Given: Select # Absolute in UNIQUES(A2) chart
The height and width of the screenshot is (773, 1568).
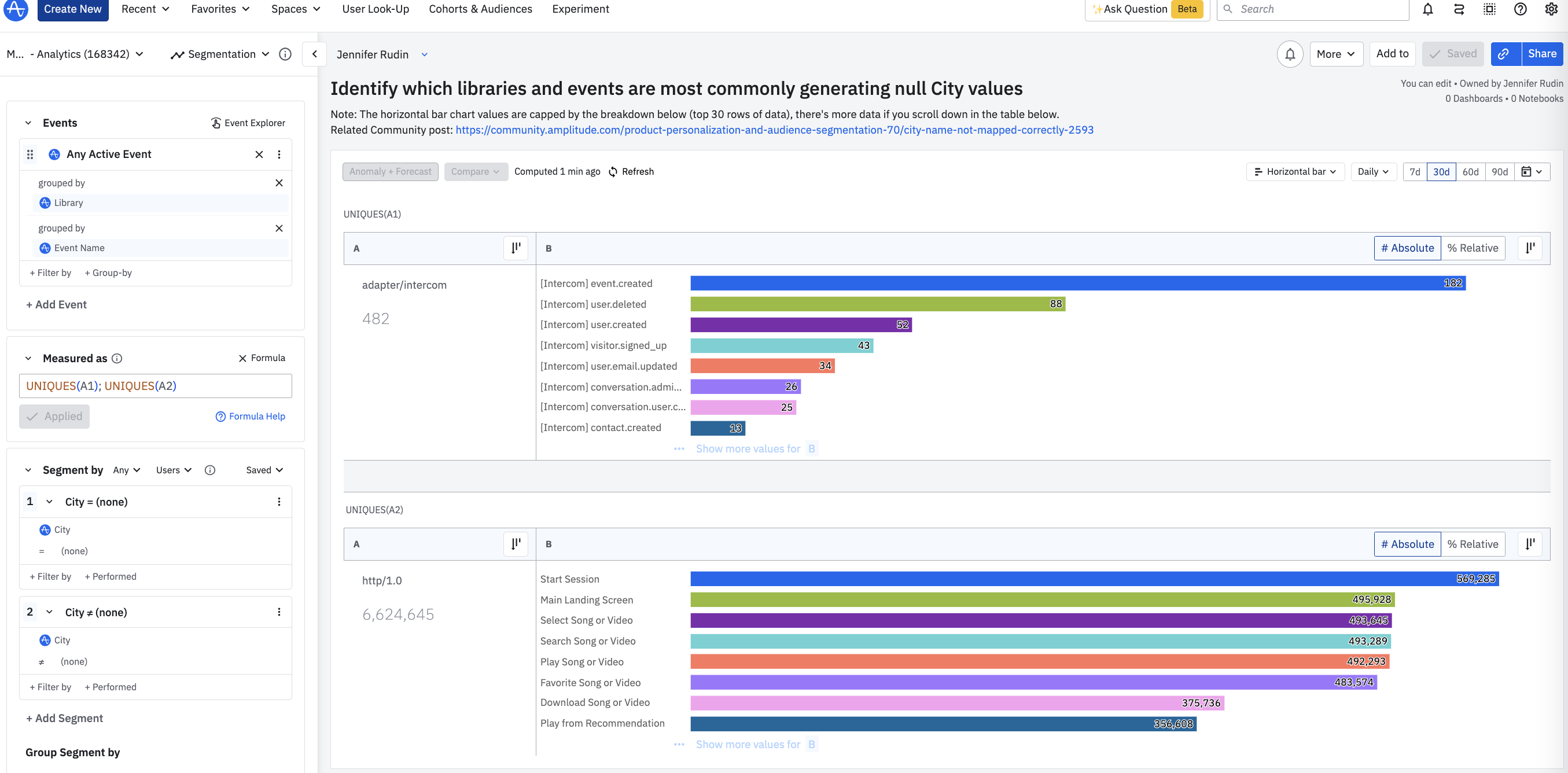Looking at the screenshot, I should (x=1407, y=544).
